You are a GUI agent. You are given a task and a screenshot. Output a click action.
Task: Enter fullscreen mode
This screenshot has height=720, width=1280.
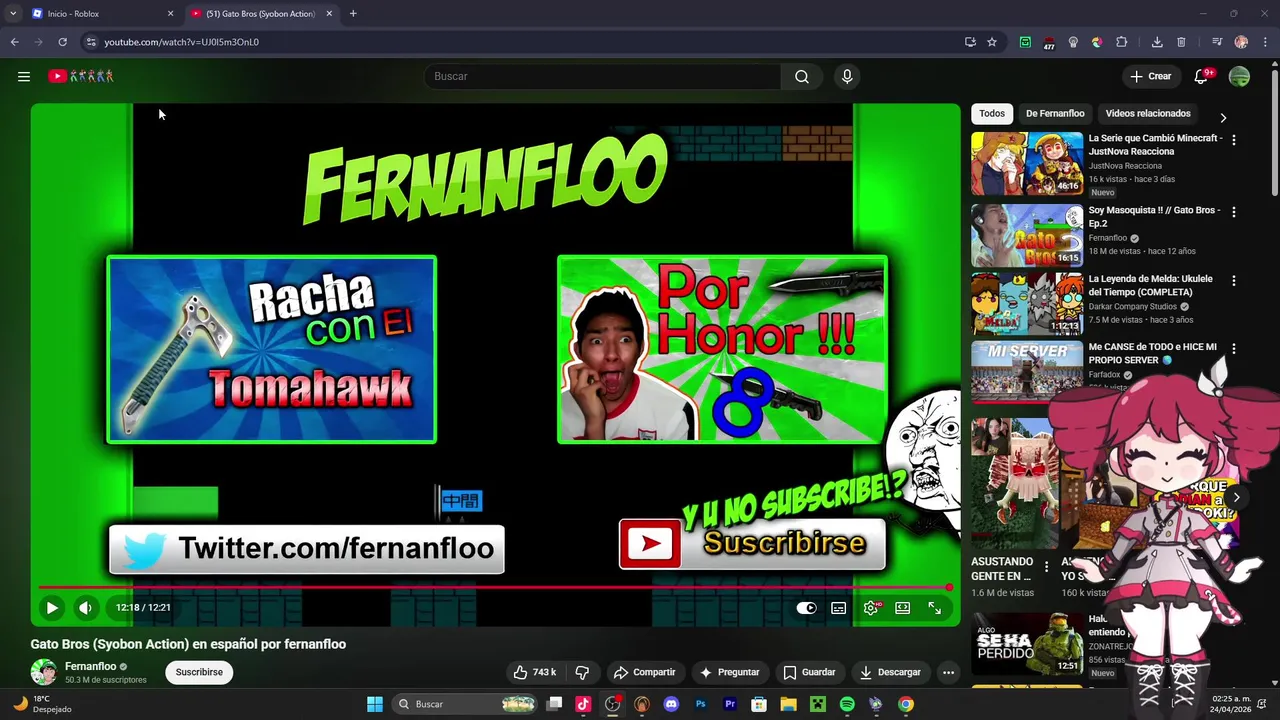(934, 607)
